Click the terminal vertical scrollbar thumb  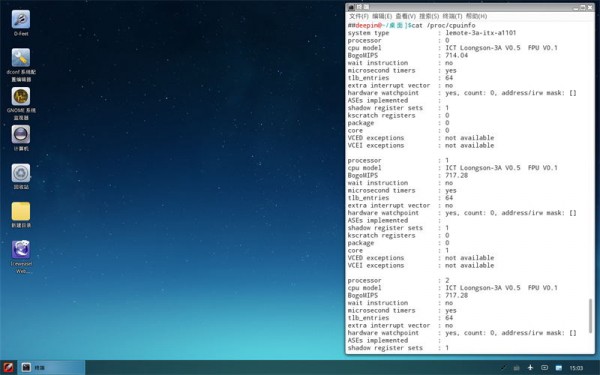590,316
